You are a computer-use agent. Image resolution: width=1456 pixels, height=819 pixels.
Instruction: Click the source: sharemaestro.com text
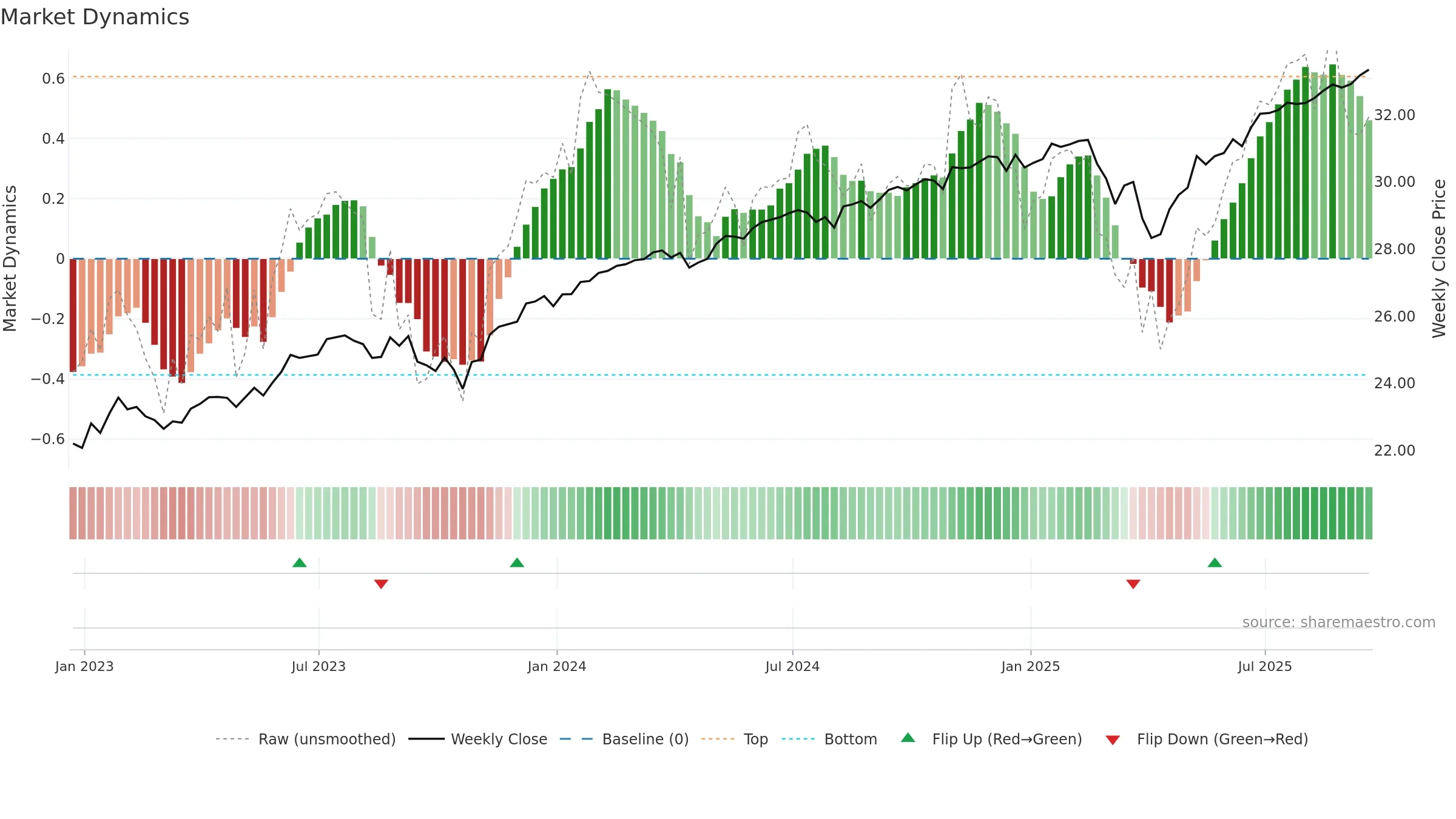tap(1339, 622)
